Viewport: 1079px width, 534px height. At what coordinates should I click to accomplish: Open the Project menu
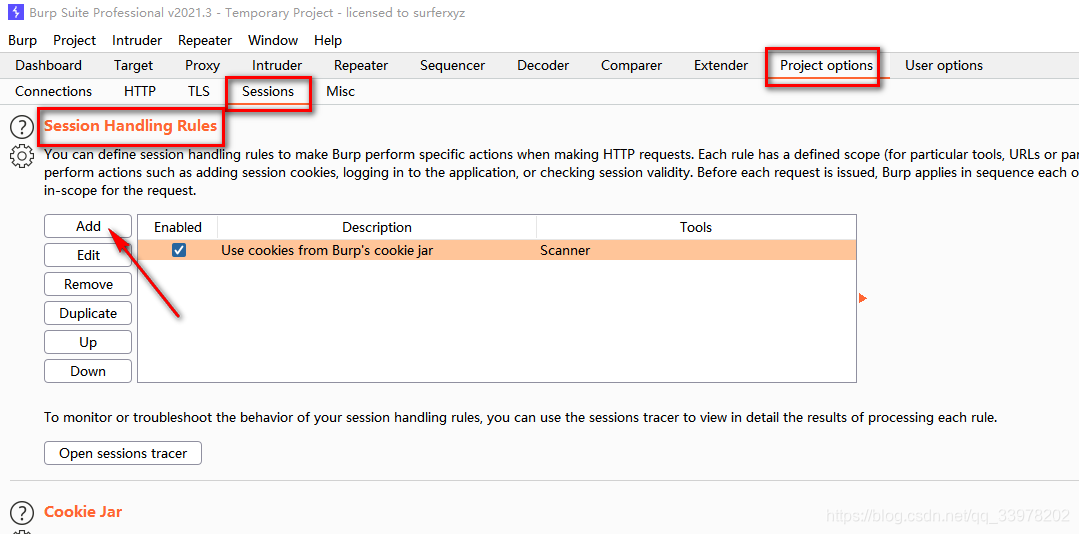(x=74, y=41)
